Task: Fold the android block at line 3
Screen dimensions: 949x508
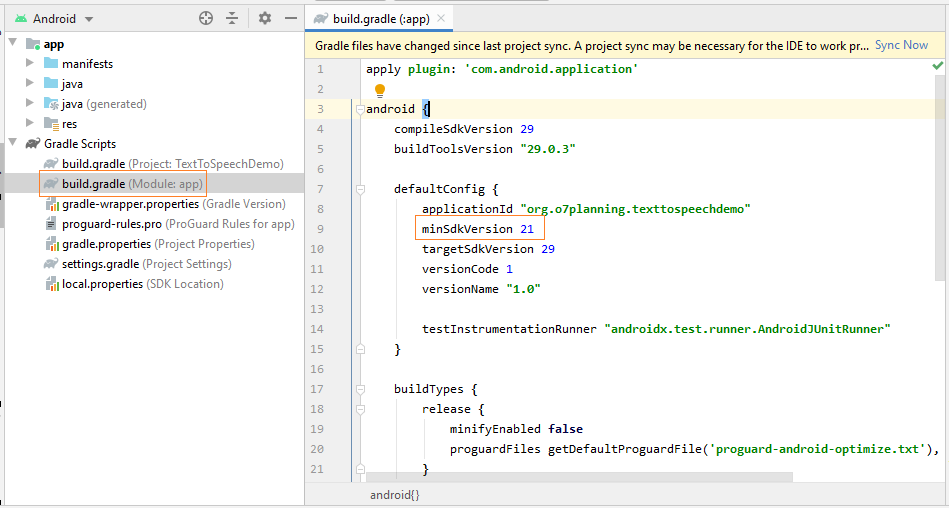Action: pos(360,110)
